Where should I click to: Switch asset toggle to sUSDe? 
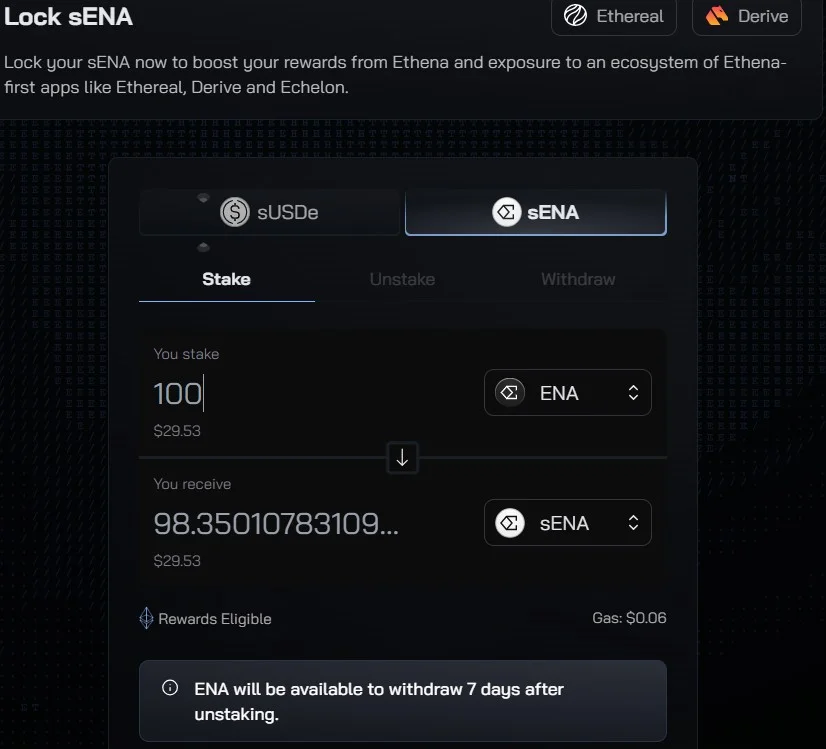click(270, 212)
